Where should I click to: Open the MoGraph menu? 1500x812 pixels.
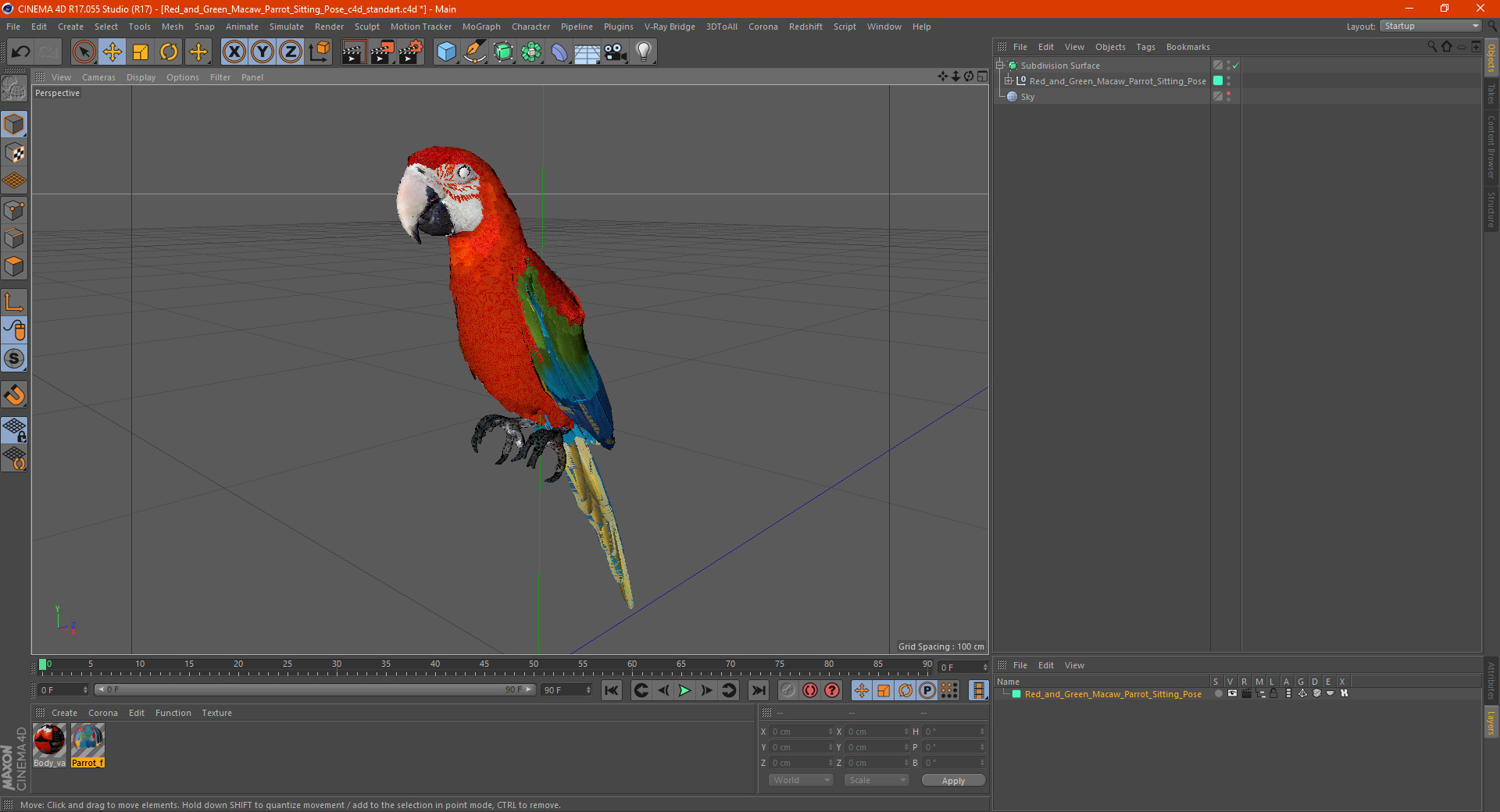(481, 27)
